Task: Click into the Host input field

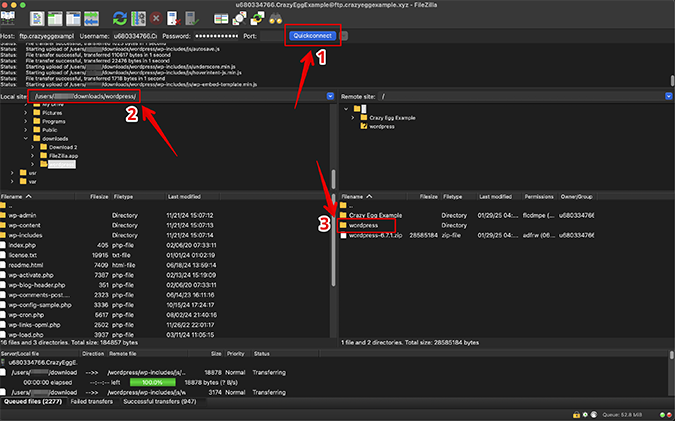Action: 46,36
